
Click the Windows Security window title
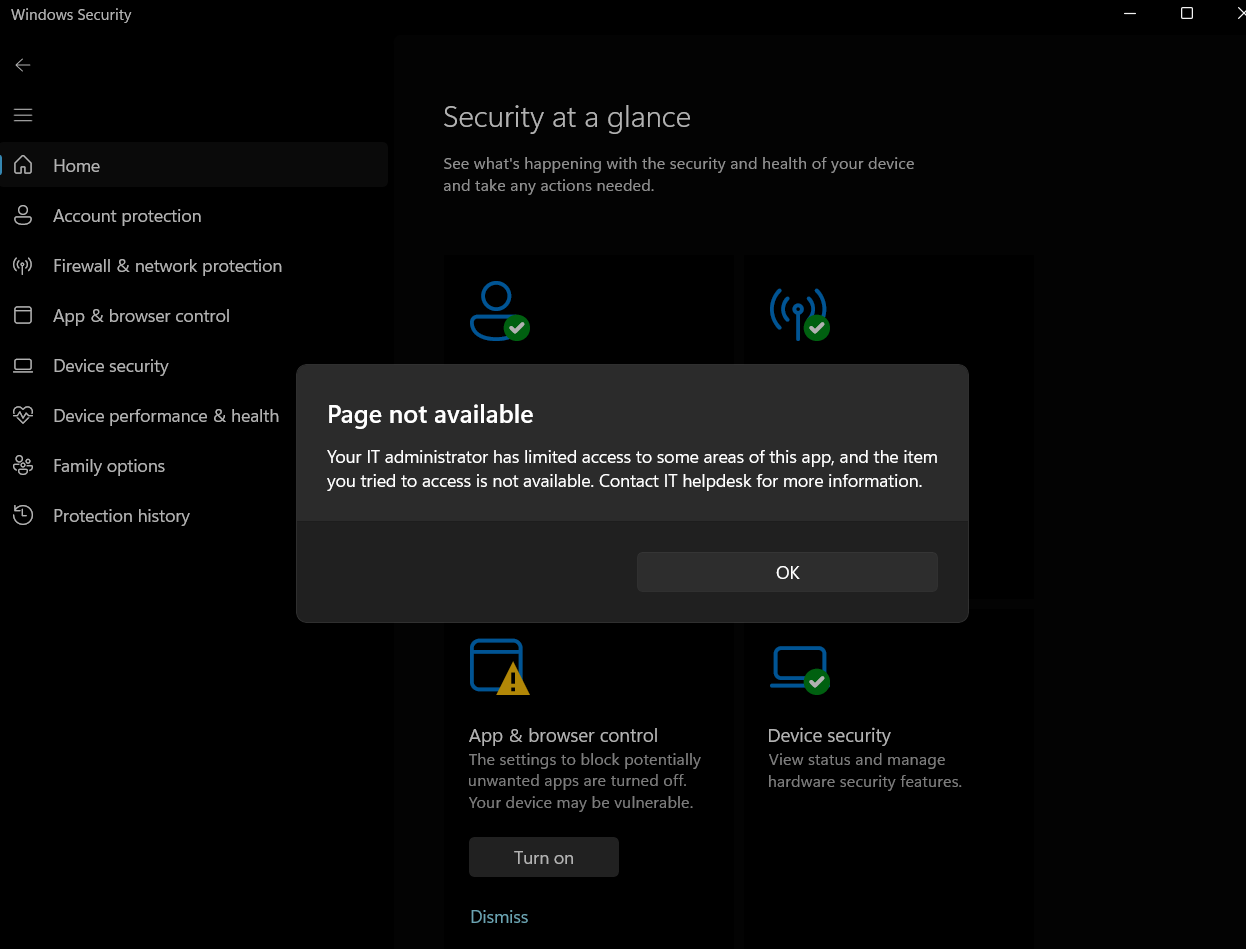[x=71, y=15]
